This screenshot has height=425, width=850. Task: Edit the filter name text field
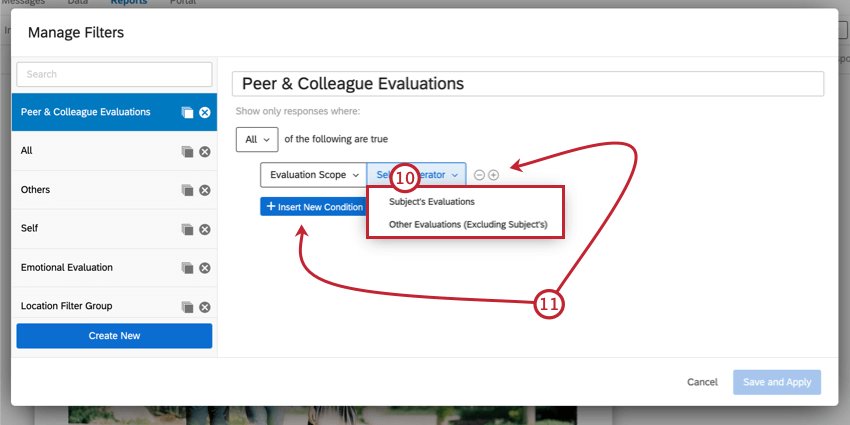(527, 84)
